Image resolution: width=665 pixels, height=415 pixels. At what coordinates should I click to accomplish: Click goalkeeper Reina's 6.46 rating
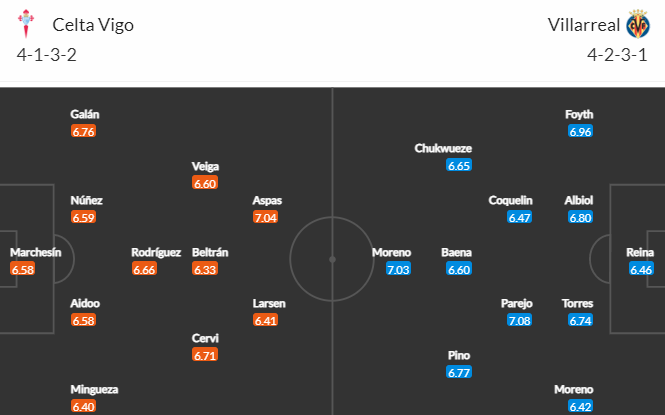(641, 269)
